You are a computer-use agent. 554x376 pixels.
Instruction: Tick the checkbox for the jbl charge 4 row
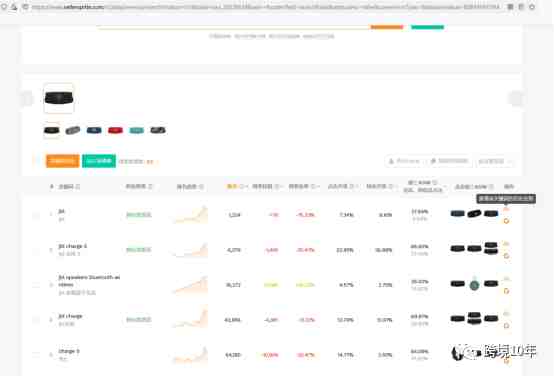[x=36, y=250]
